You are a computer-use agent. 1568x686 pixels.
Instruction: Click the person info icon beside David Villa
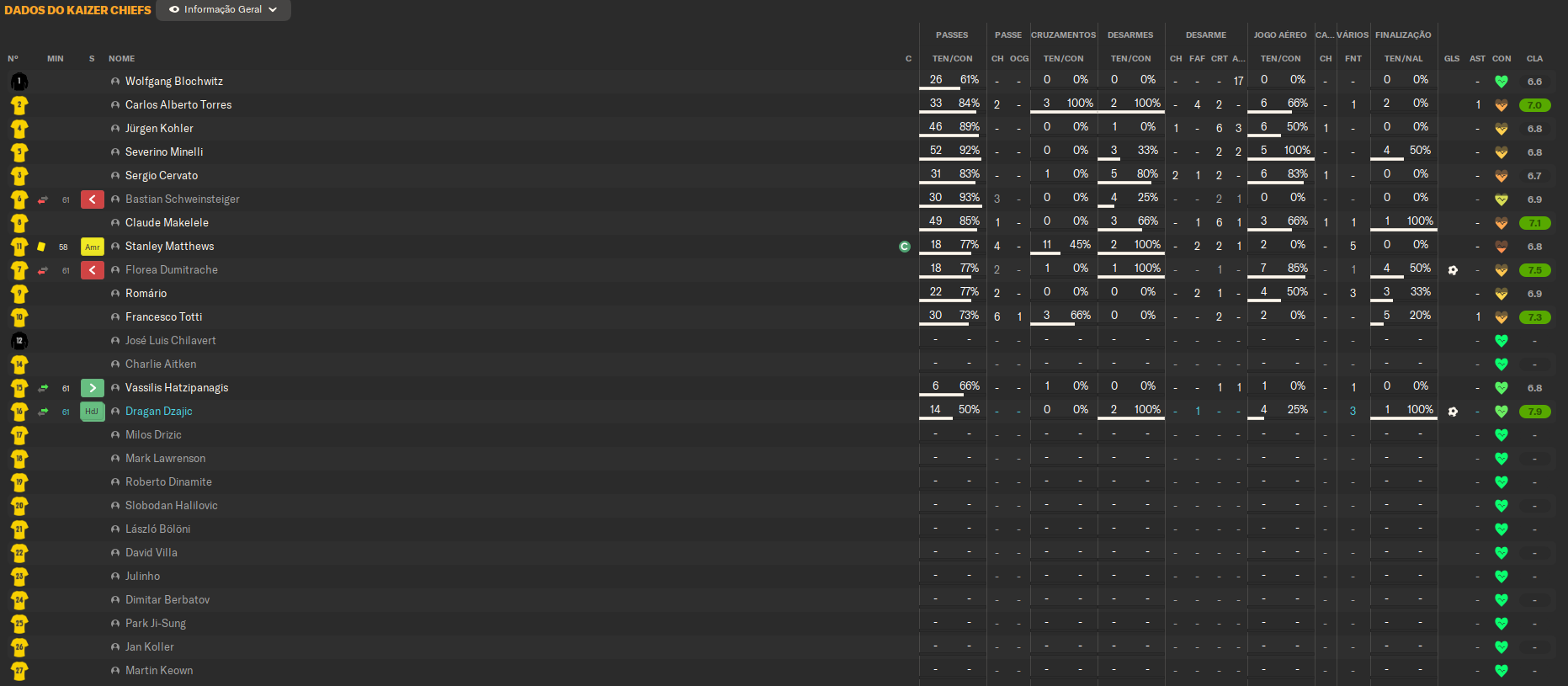point(115,553)
